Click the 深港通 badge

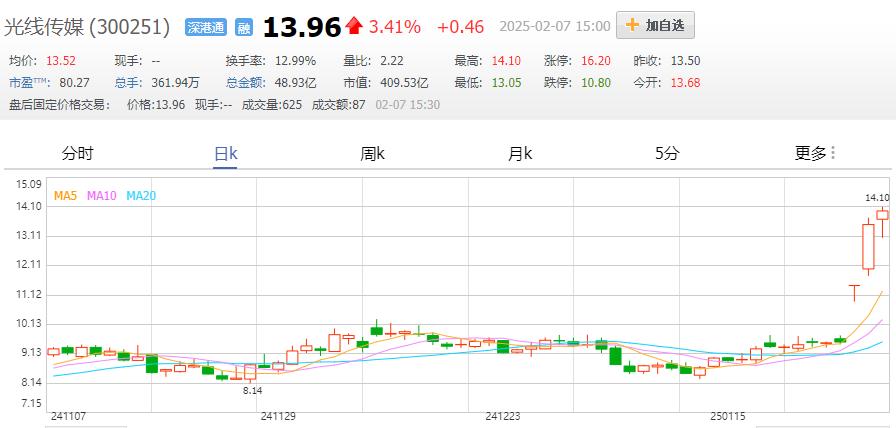(x=206, y=27)
